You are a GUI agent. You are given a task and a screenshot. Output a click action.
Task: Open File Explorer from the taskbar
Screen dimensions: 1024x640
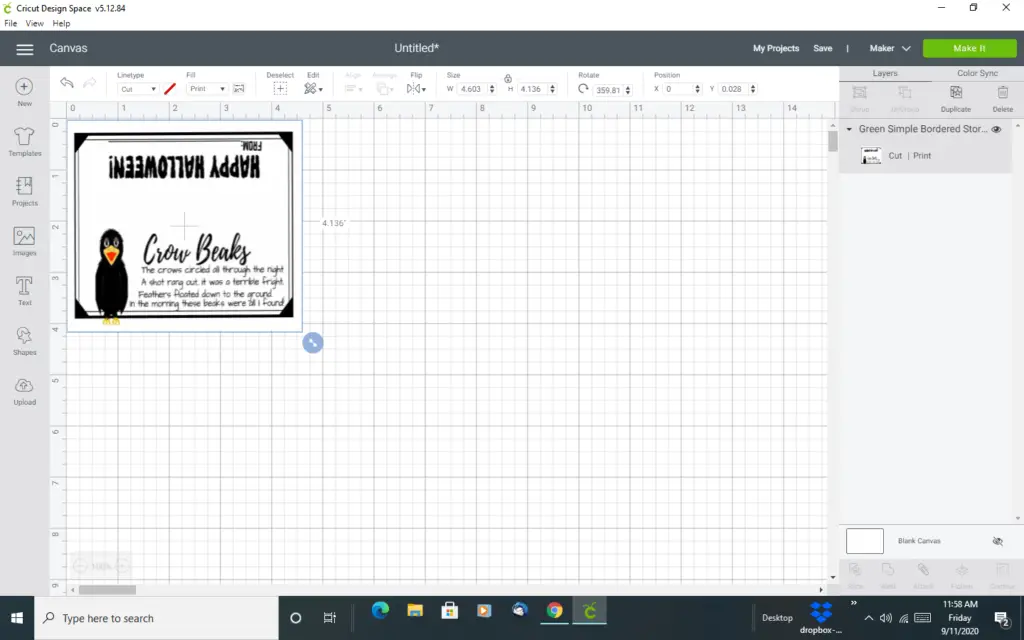point(415,611)
